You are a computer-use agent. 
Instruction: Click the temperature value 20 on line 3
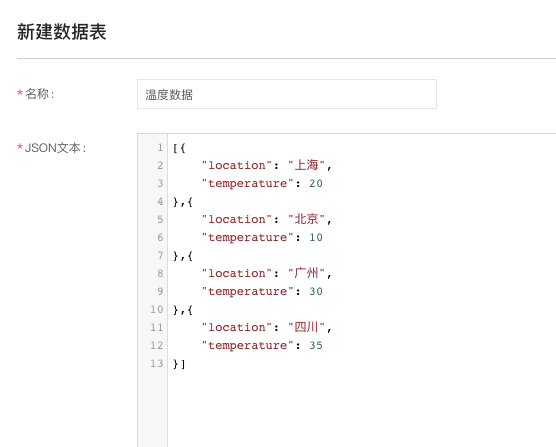316,183
